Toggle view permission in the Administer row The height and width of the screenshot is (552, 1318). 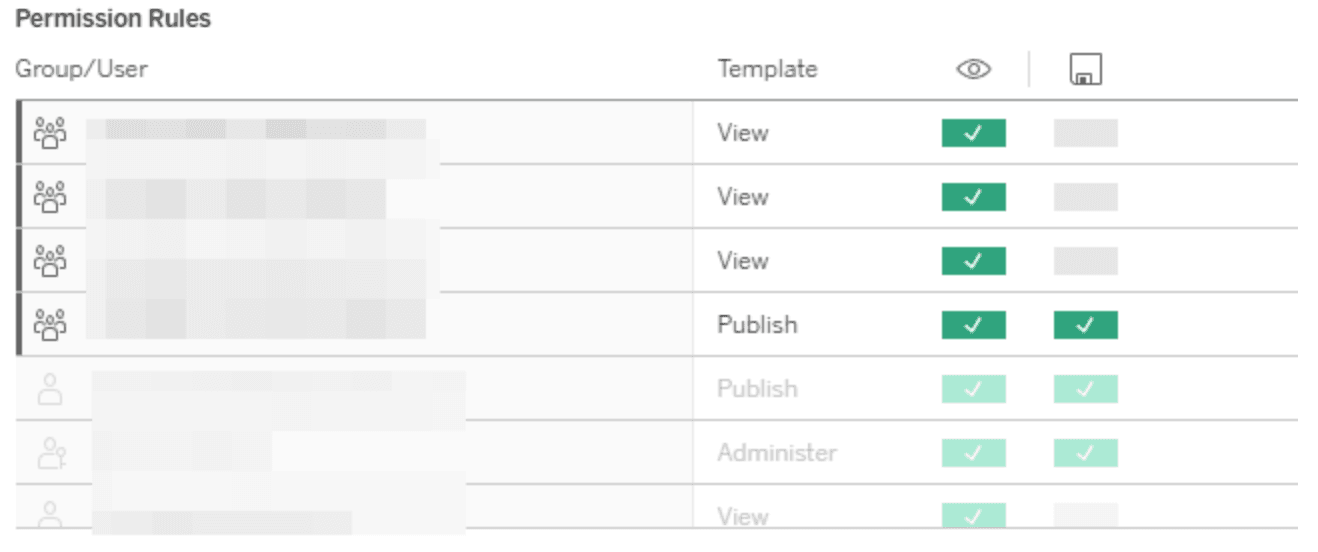973,453
